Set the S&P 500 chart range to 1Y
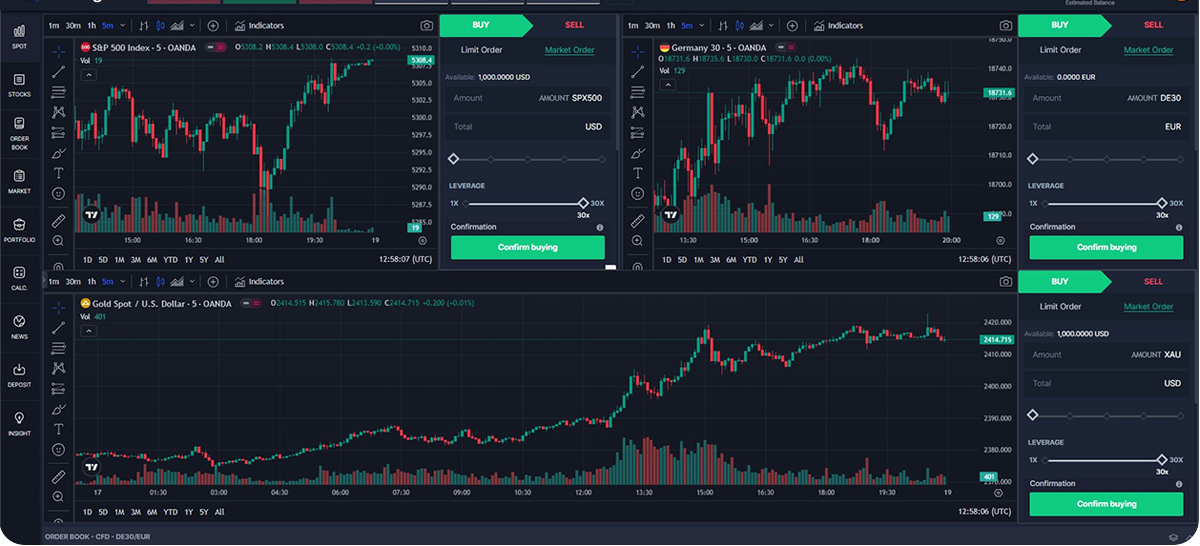Viewport: 1200px width, 546px height. coord(189,260)
